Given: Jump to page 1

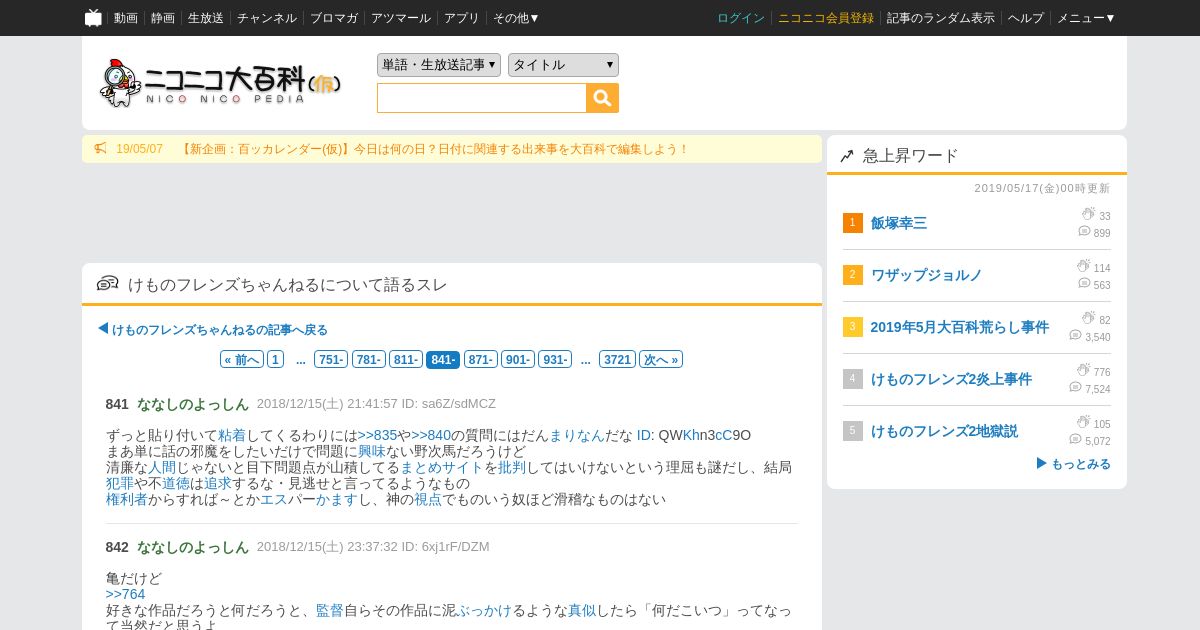Looking at the screenshot, I should (x=276, y=360).
